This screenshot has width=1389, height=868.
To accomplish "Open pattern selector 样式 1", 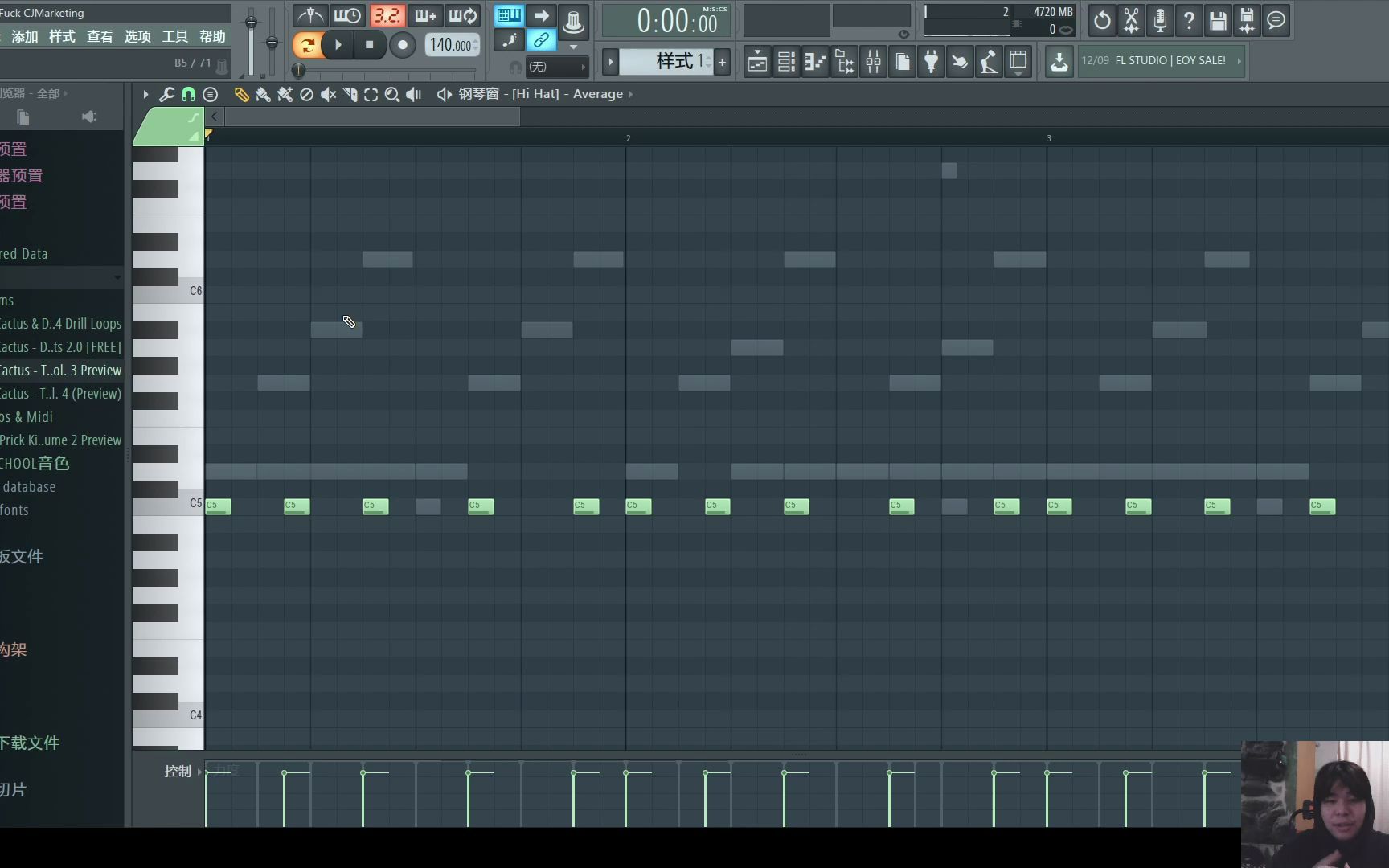I will [x=666, y=61].
